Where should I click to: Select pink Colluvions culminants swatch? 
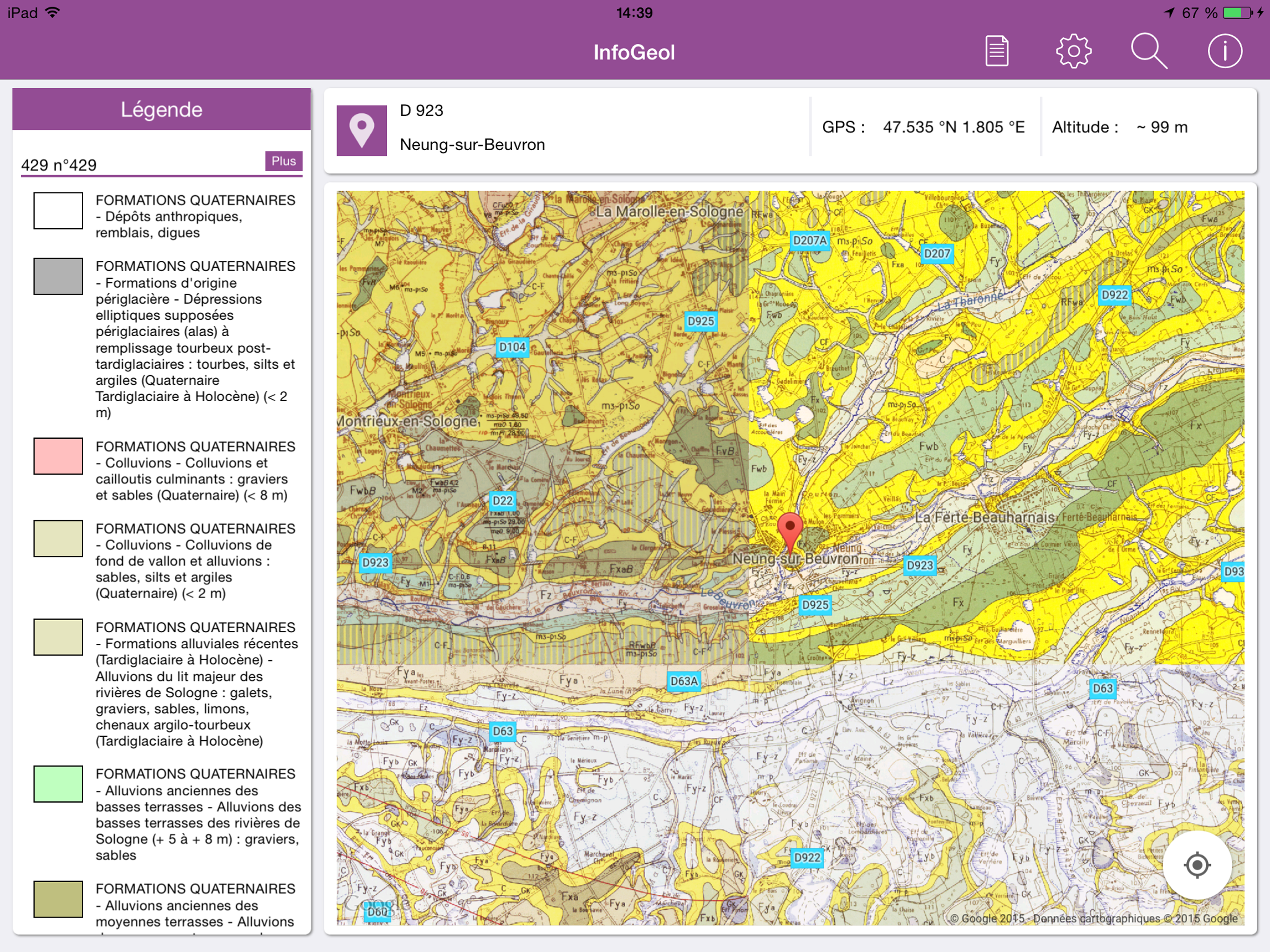coord(58,456)
